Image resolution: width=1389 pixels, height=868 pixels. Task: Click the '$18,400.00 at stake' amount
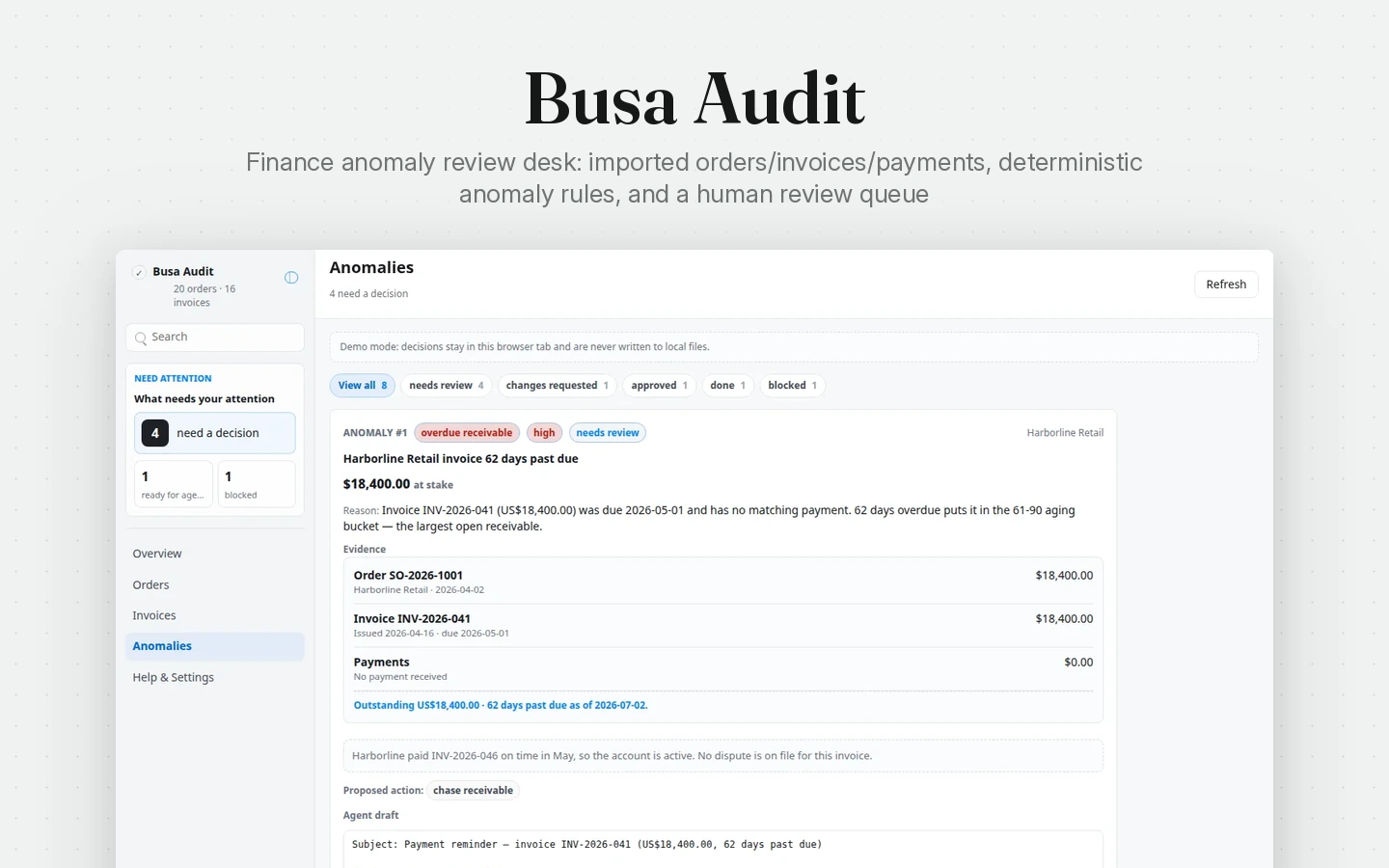pyautogui.click(x=398, y=484)
